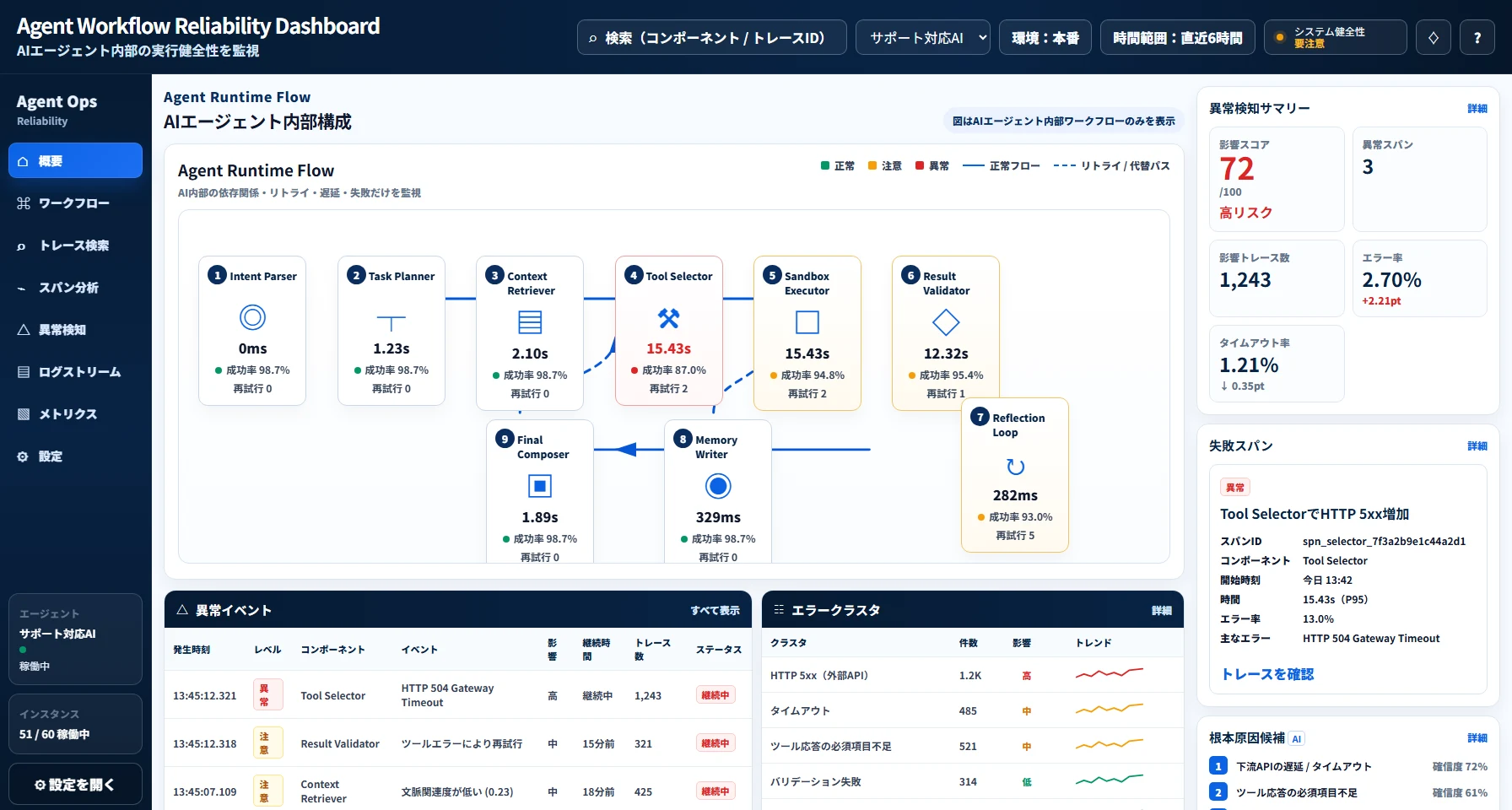Open ログストリーム in the sidebar
Viewport: 1512px width, 810px height.
[75, 371]
